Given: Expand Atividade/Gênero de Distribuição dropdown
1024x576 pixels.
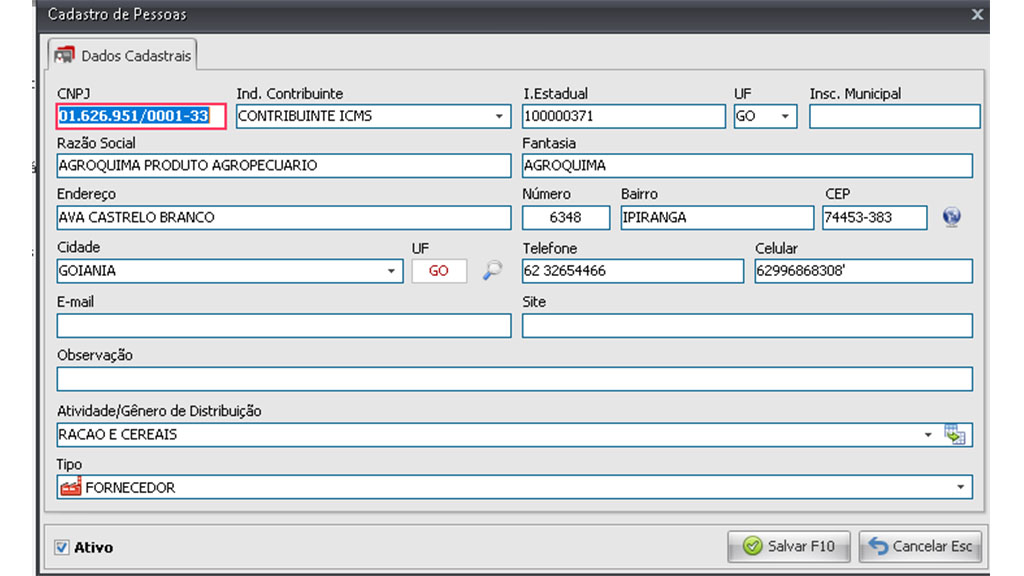Looking at the screenshot, I should (928, 434).
